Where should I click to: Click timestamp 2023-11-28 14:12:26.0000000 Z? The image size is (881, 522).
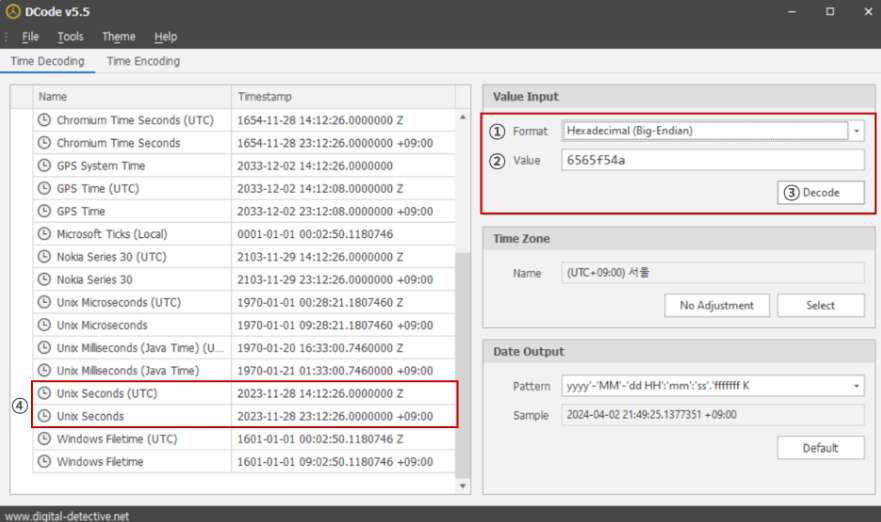pos(320,393)
